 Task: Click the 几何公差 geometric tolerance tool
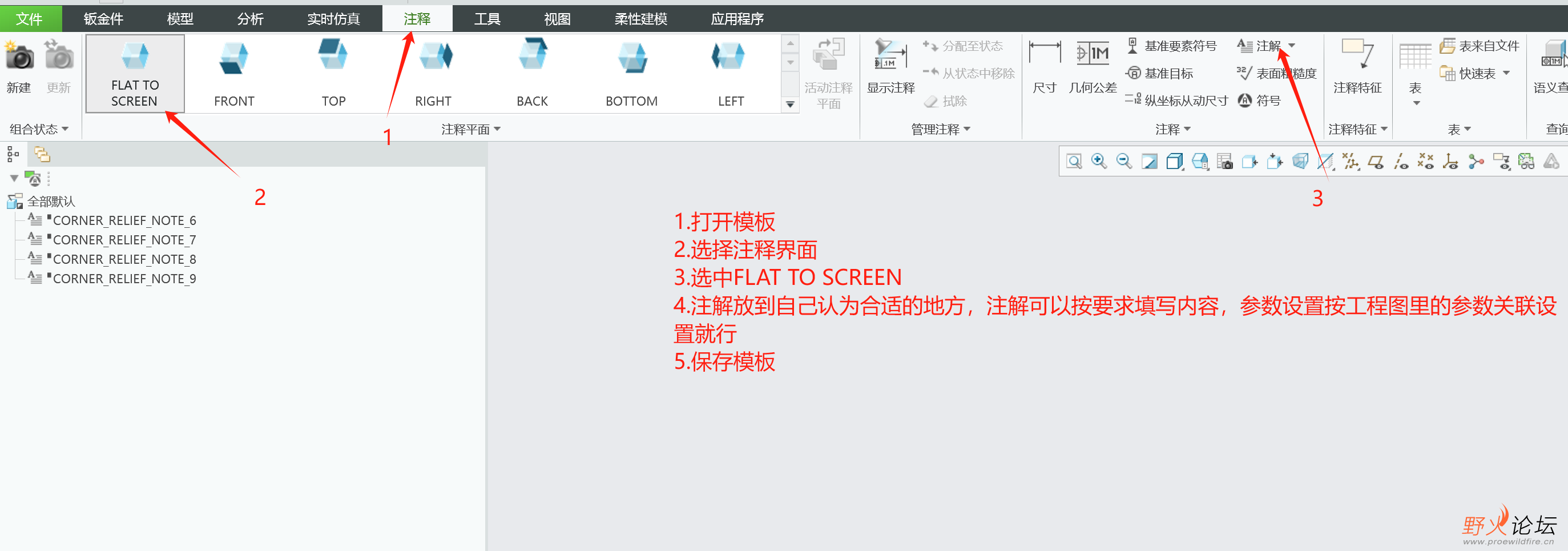pos(1093,66)
